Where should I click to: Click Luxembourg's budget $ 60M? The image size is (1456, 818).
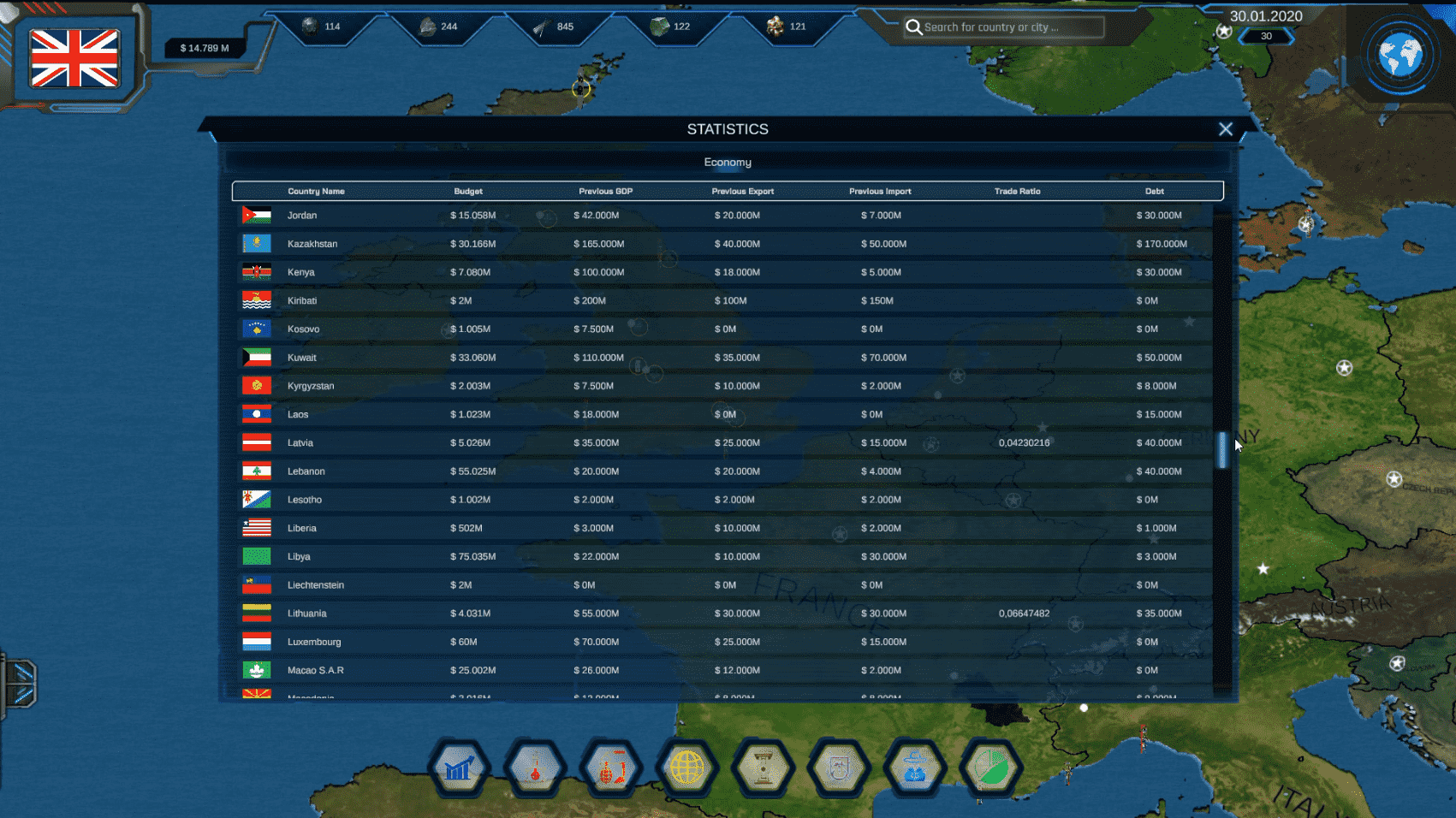pyautogui.click(x=464, y=642)
